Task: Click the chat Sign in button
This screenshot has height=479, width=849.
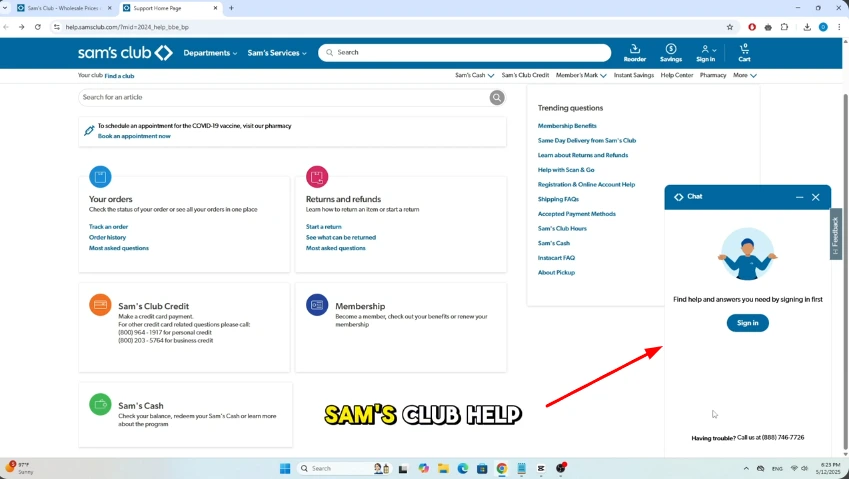Action: click(x=747, y=323)
